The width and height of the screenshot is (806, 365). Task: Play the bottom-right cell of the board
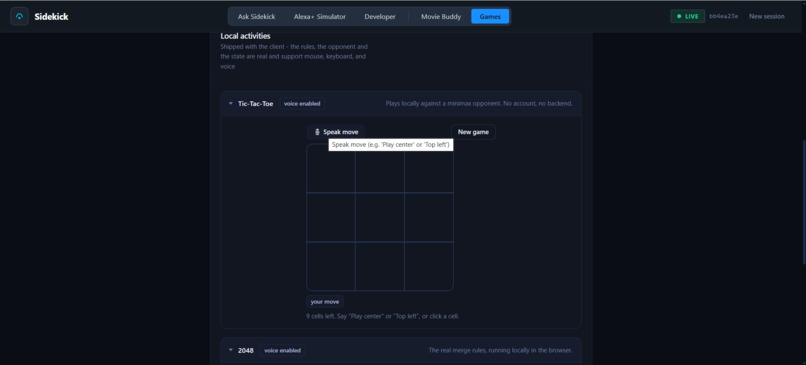pos(429,266)
